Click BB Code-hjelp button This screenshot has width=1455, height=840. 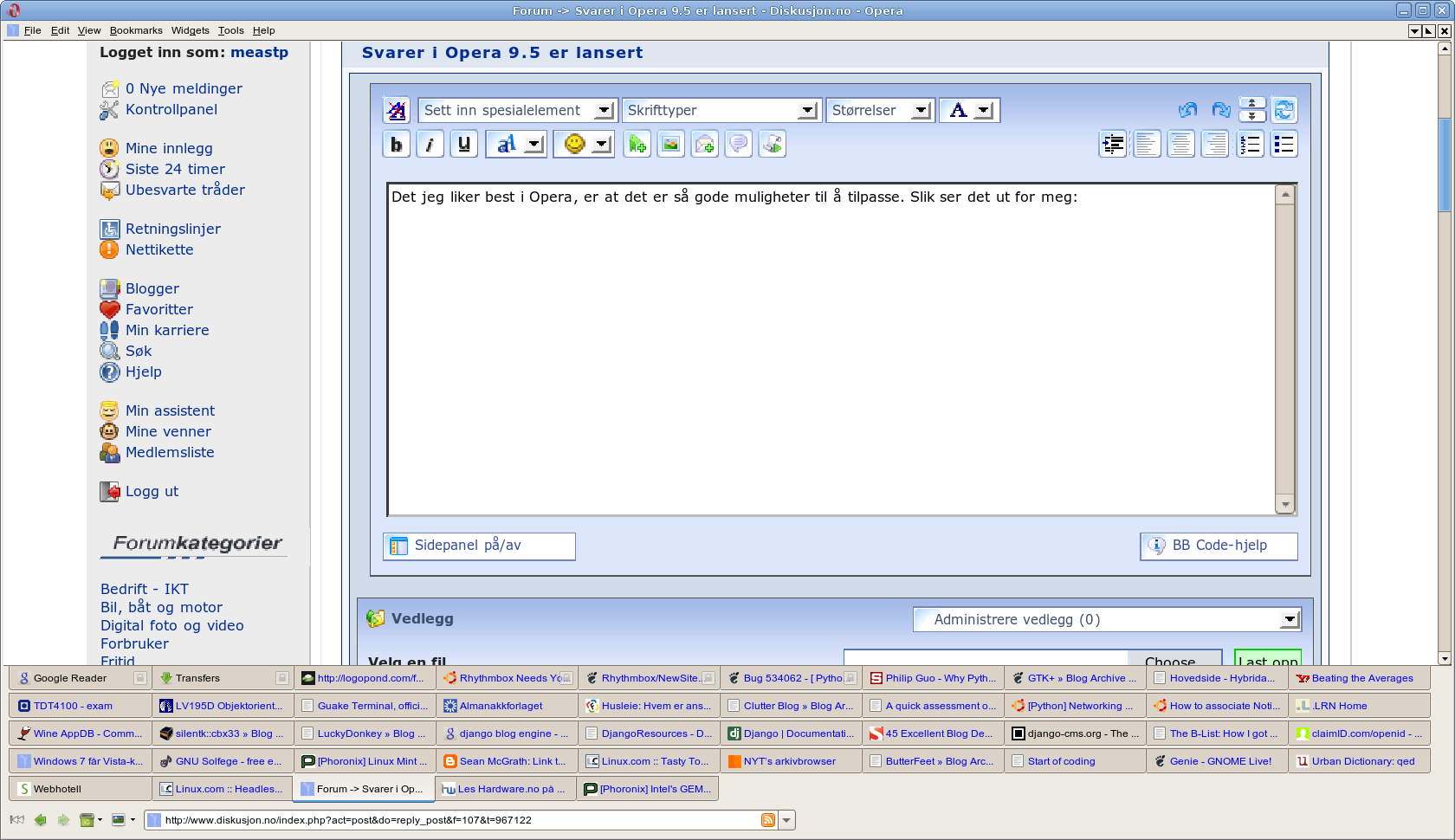(1219, 546)
